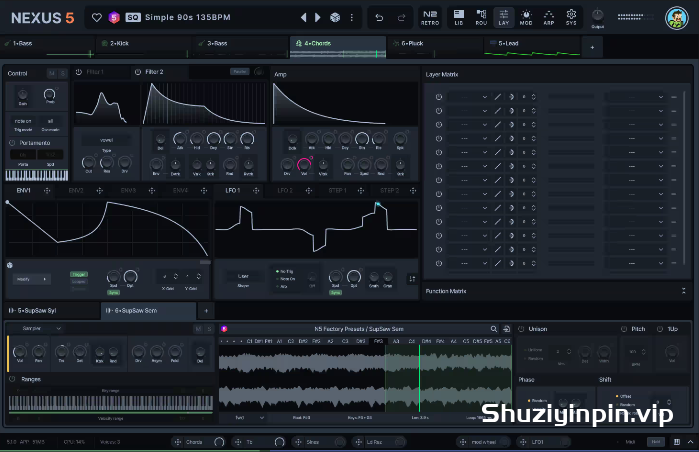Toggle ENV1 Trigger mode button
Image resolution: width=699 pixels, height=452 pixels.
point(79,274)
